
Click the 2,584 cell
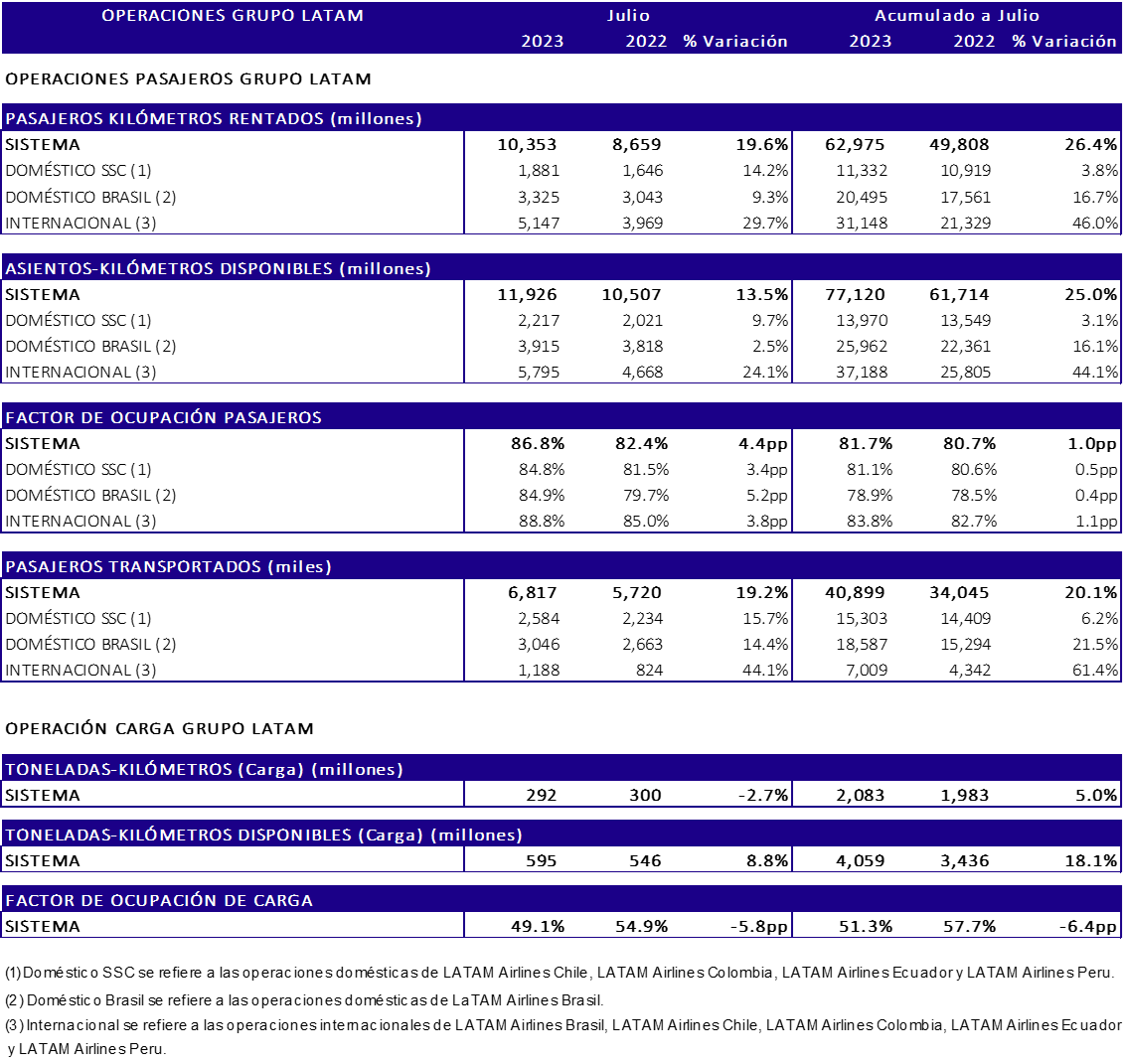point(539,618)
